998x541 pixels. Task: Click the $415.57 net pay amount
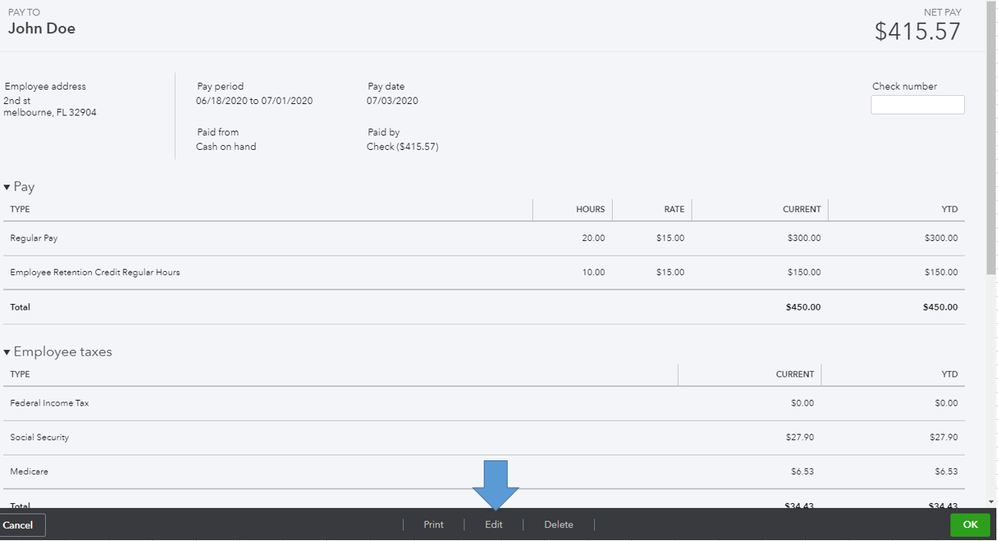(917, 31)
